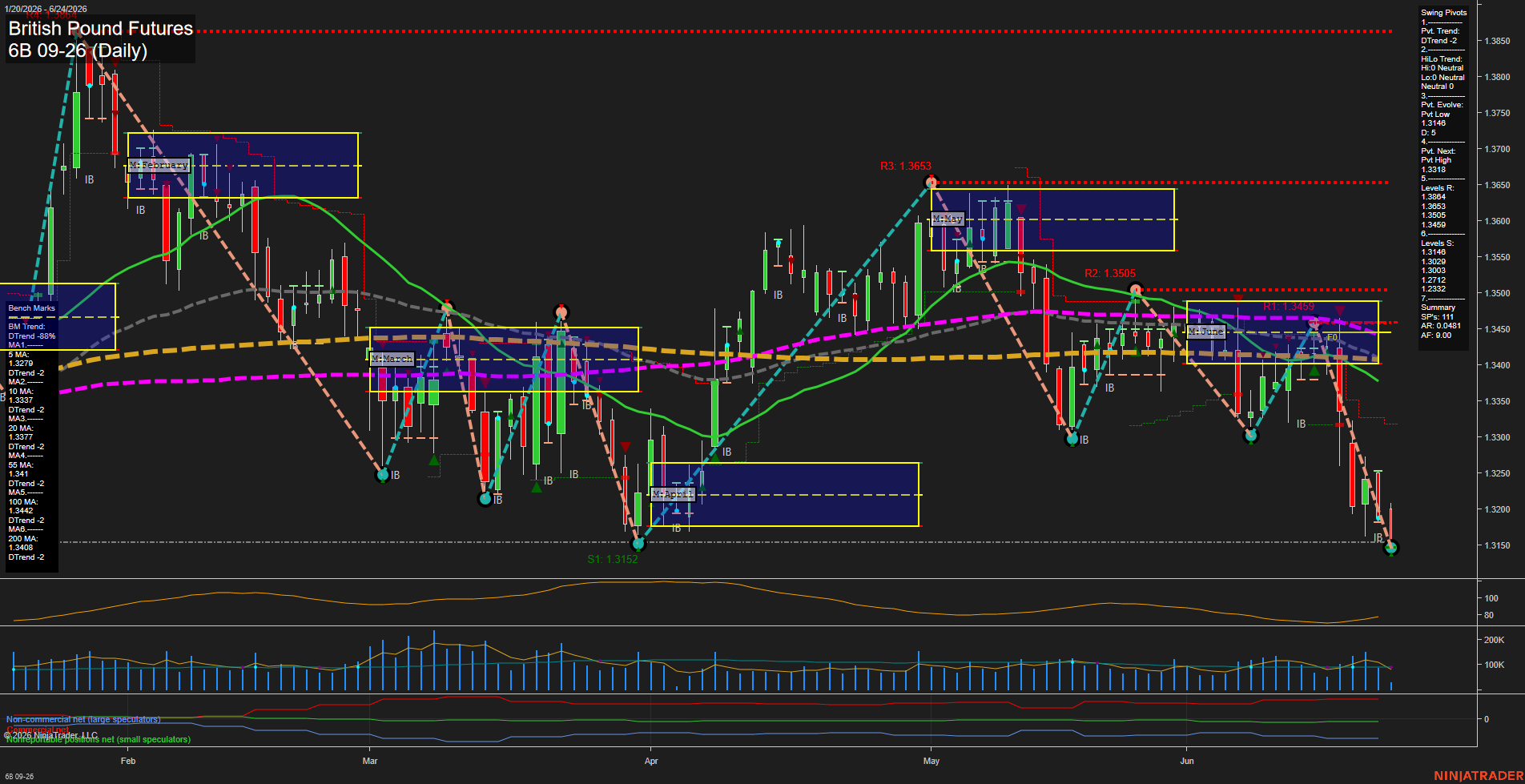Click the DTrend -88% value
Image resolution: width=1525 pixels, height=784 pixels.
(32, 336)
